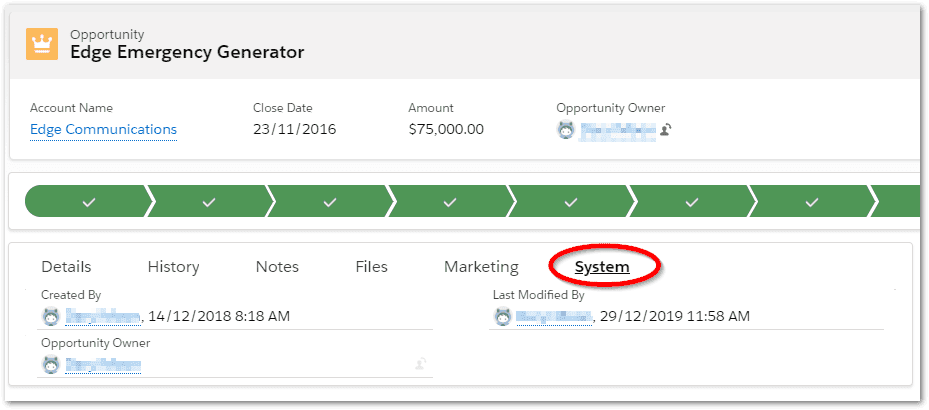
Task: Open the History tab
Action: pyautogui.click(x=173, y=267)
